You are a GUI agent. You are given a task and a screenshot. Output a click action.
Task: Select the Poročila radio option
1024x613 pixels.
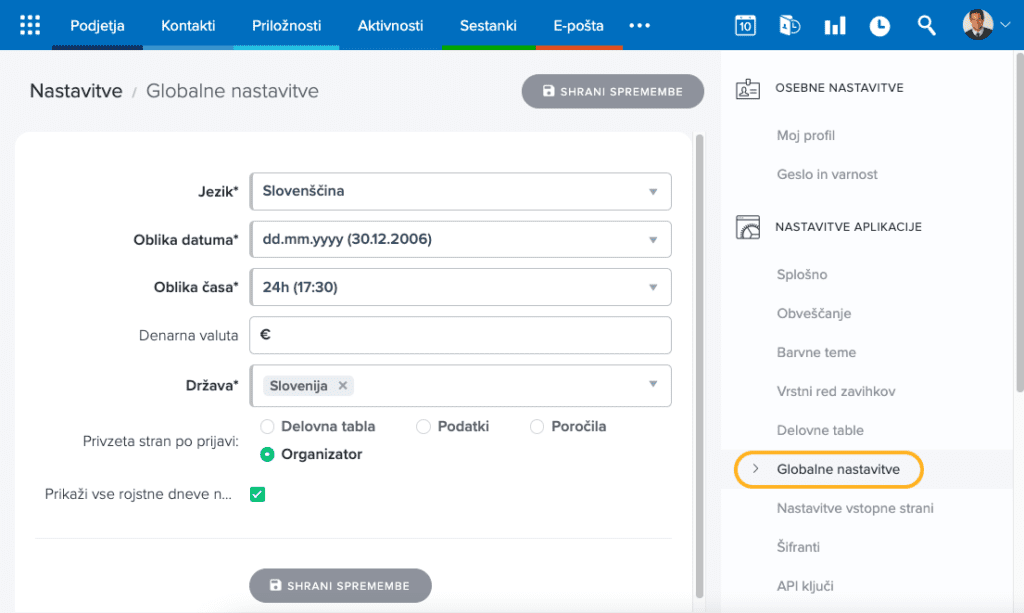(x=538, y=427)
